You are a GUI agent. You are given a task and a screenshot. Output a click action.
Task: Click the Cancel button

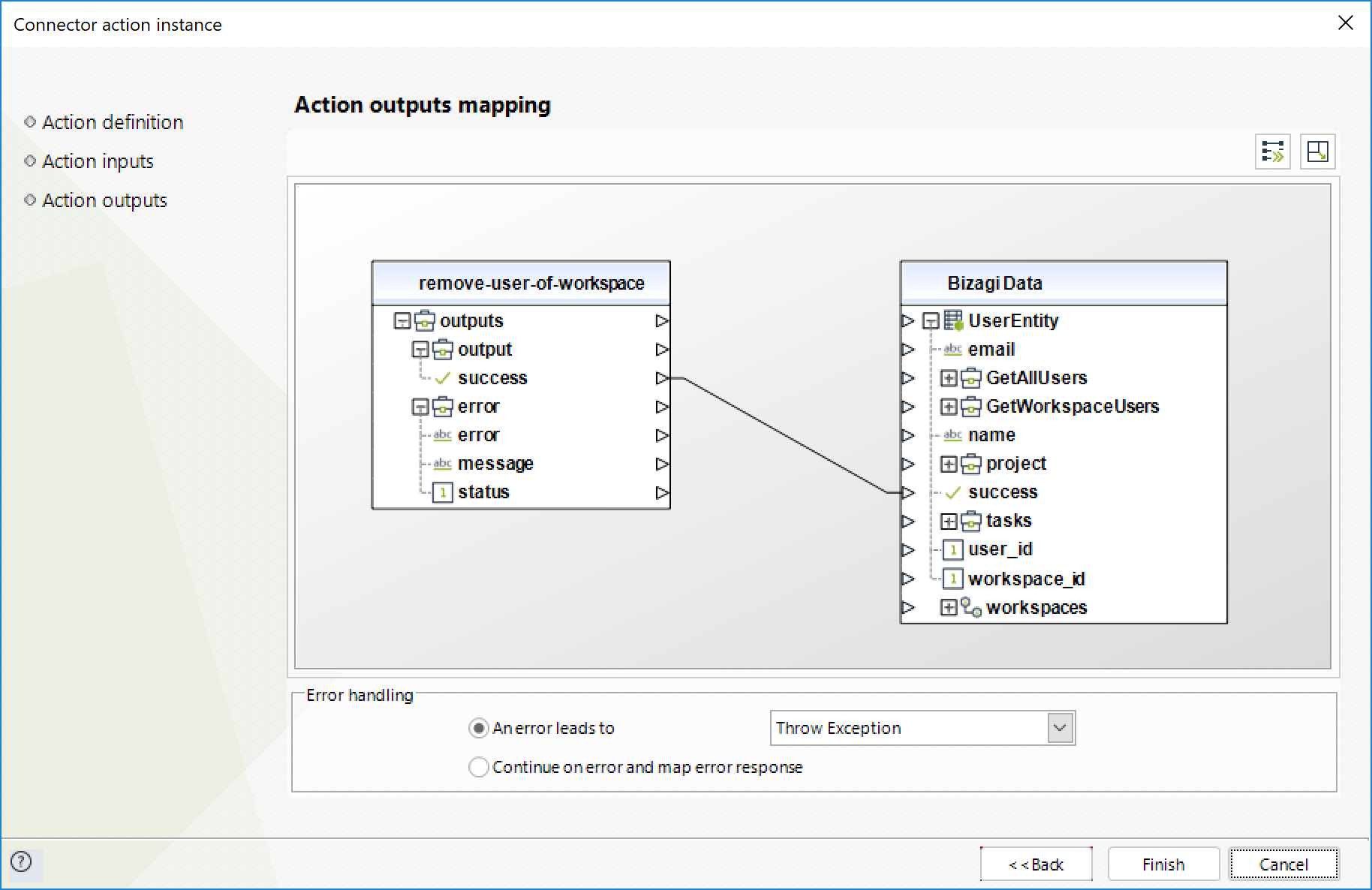(1283, 864)
